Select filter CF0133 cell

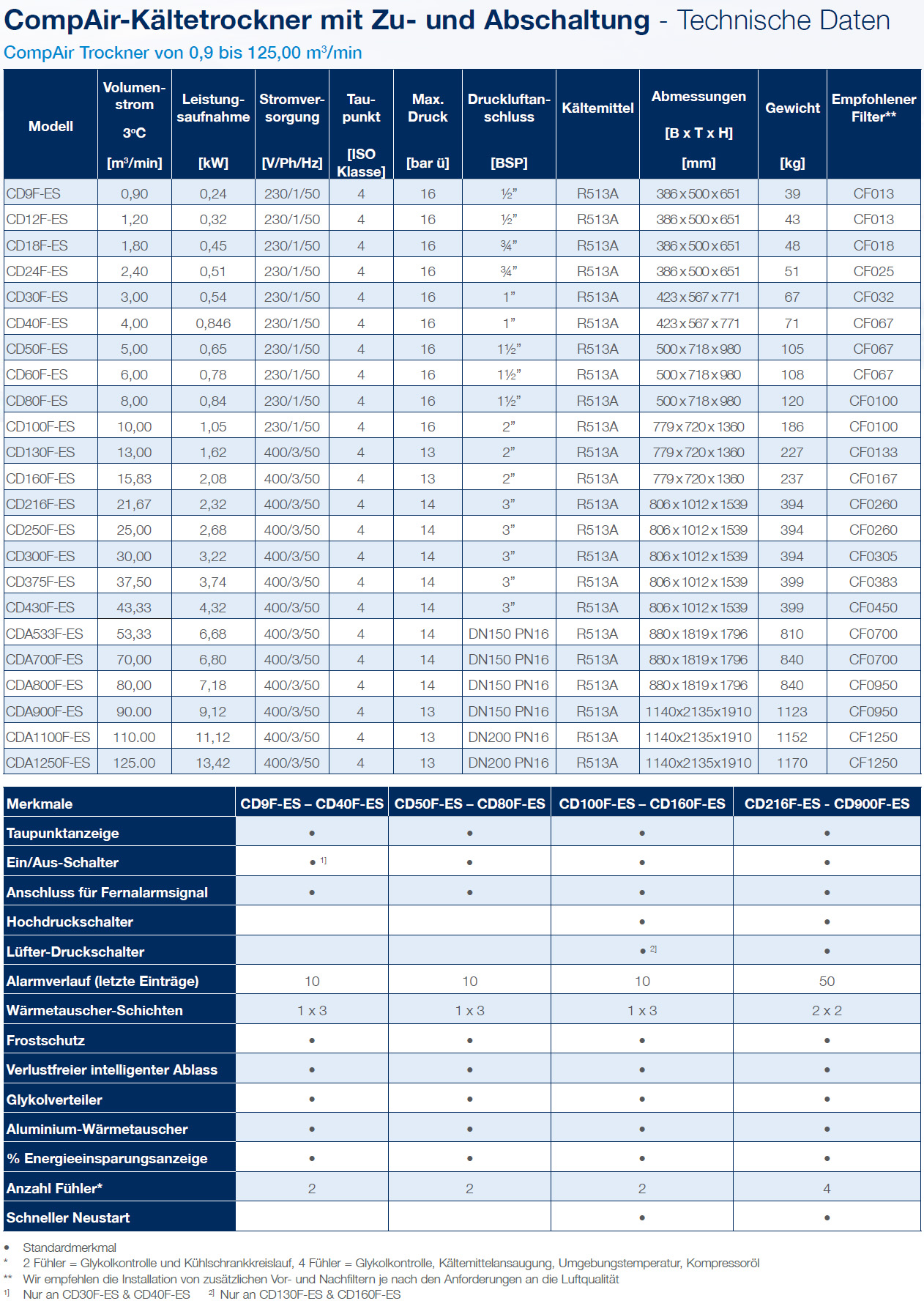(x=873, y=452)
